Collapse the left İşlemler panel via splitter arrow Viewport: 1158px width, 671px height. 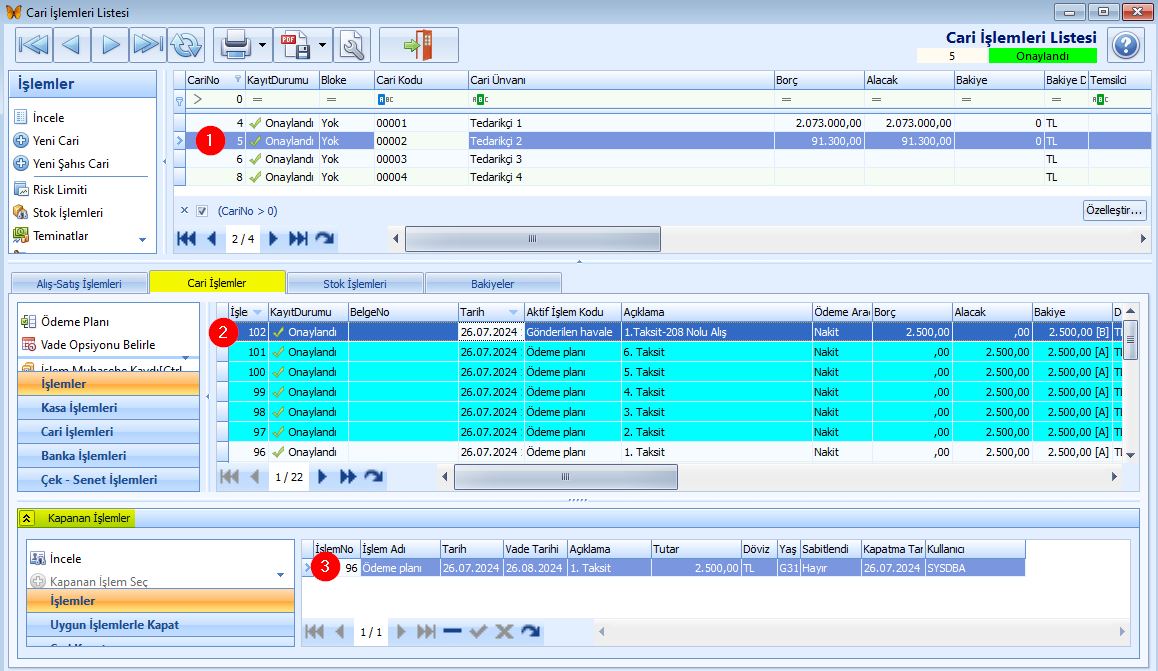(165, 162)
